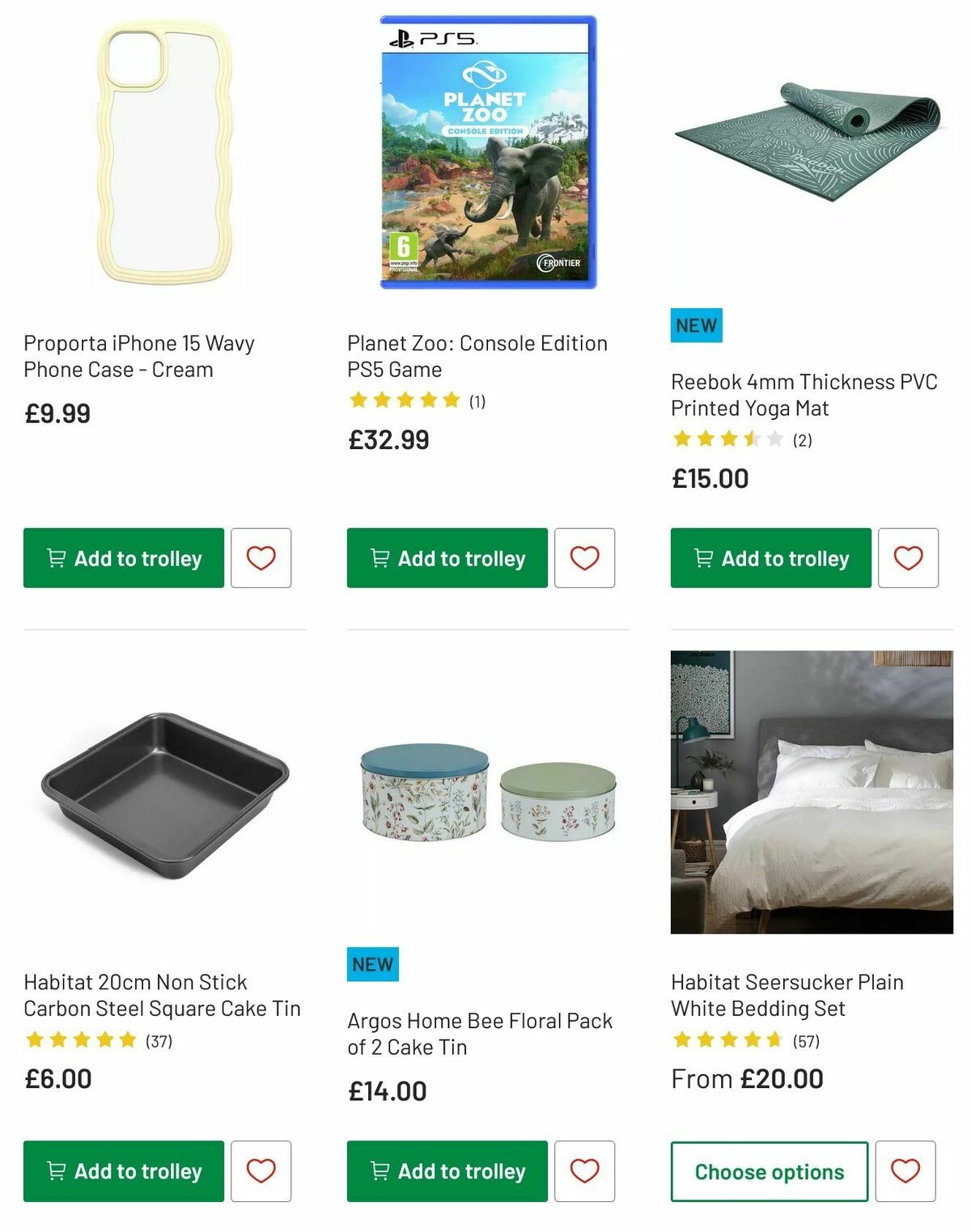This screenshot has height=1232, width=971.
Task: Click the NEW badge on the yoga mat
Action: coord(696,325)
